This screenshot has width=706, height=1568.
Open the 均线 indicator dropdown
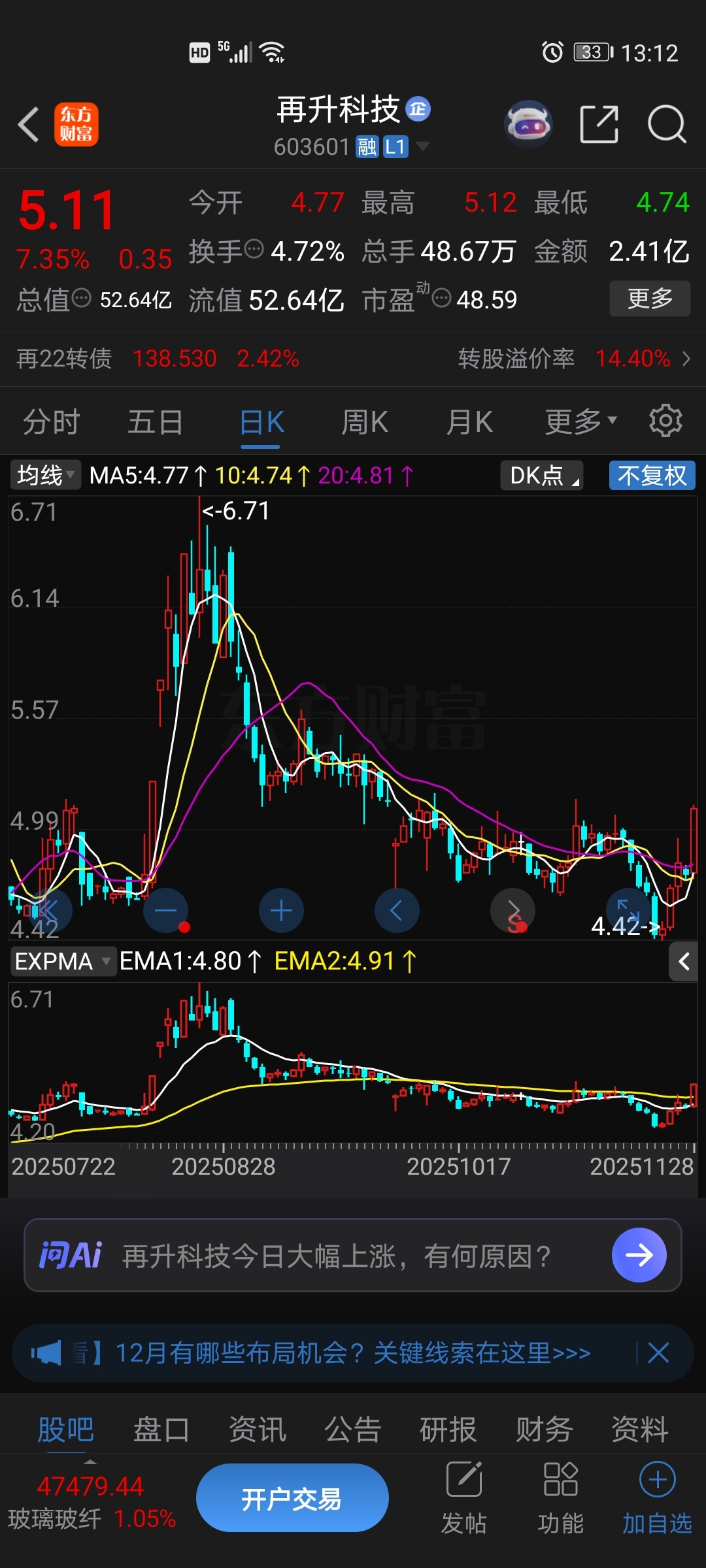[x=45, y=475]
